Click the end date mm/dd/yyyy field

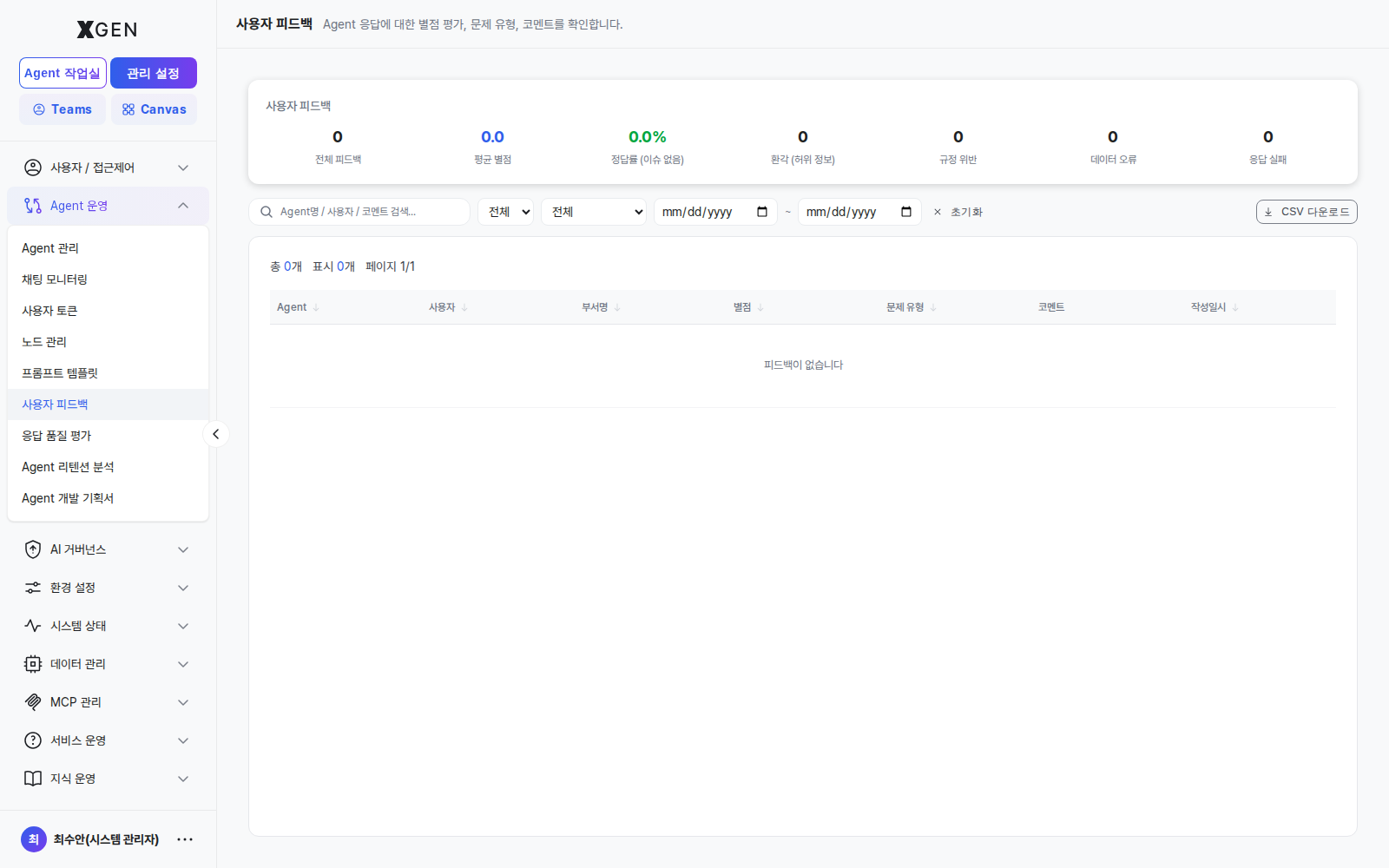859,212
